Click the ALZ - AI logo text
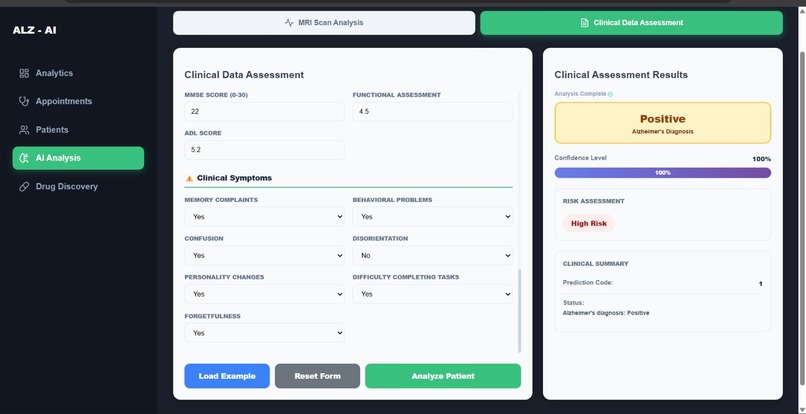 (x=34, y=30)
